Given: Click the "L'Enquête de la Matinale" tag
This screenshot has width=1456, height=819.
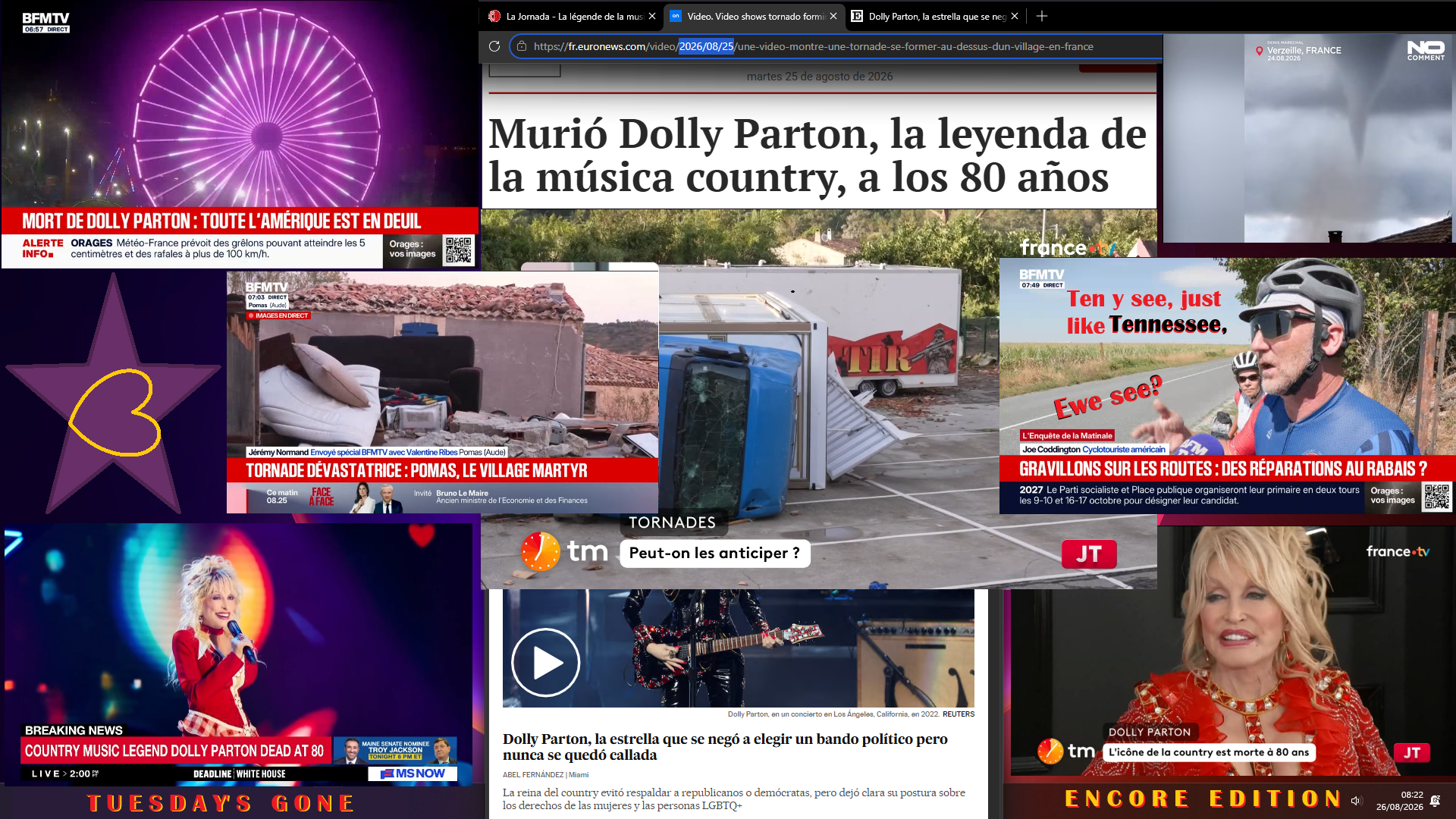Looking at the screenshot, I should click(x=1067, y=435).
